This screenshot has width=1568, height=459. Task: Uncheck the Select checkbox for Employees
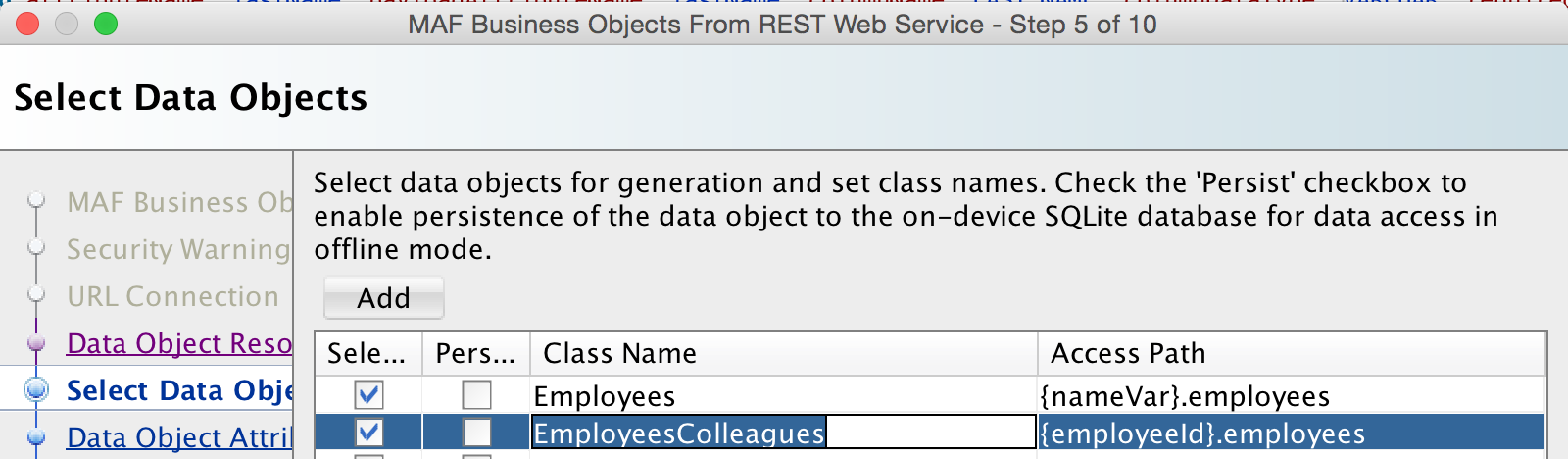pyautogui.click(x=369, y=395)
